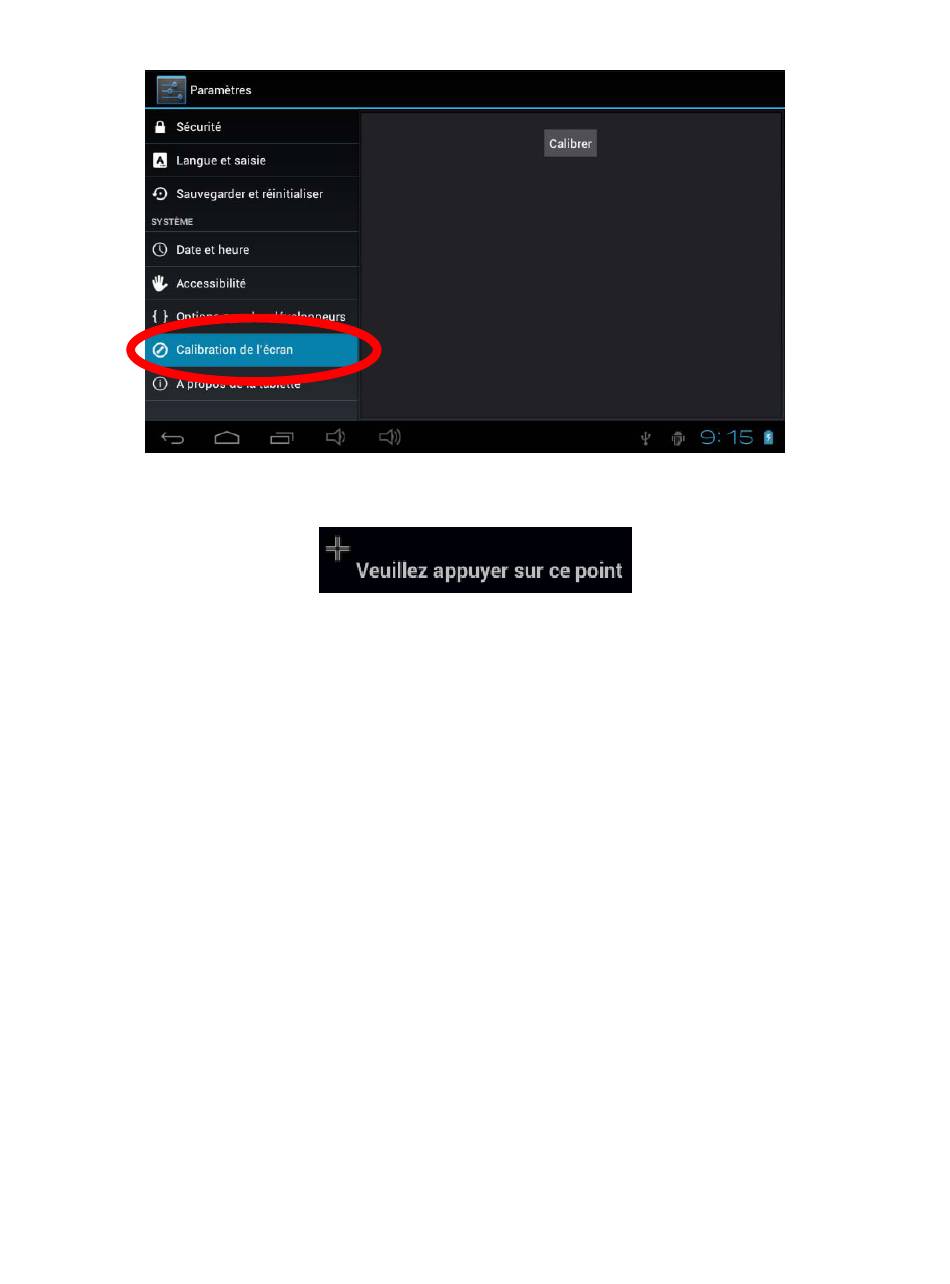This screenshot has width=950, height=1284.
Task: Select the Langue et saisie letter icon
Action: pos(159,160)
